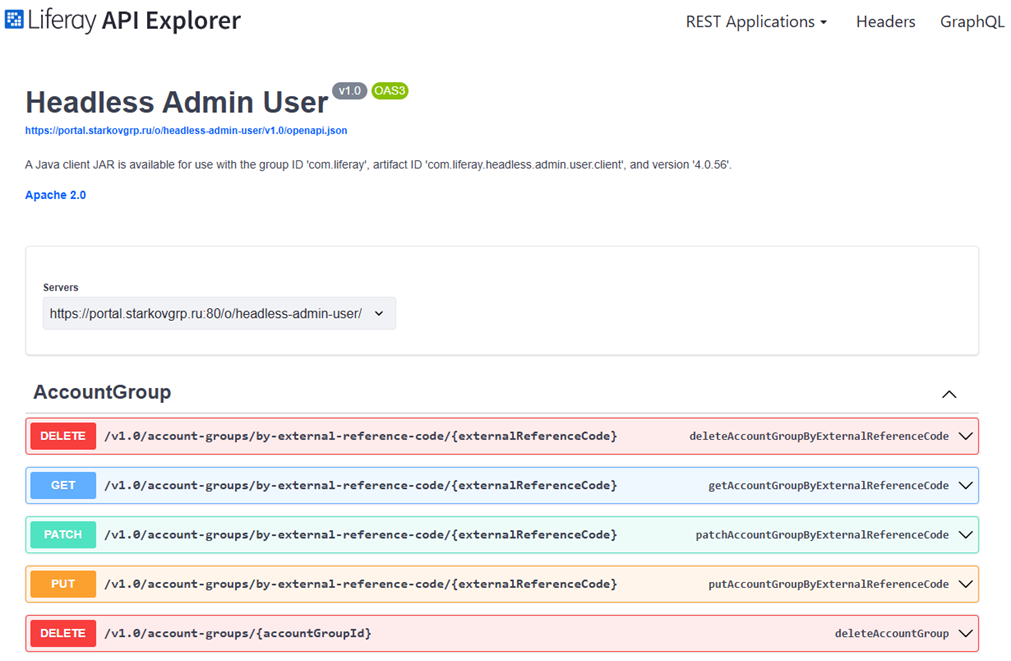Click the orange PUT method badge
Viewport: 1011px width, 661px height.
[x=63, y=584]
